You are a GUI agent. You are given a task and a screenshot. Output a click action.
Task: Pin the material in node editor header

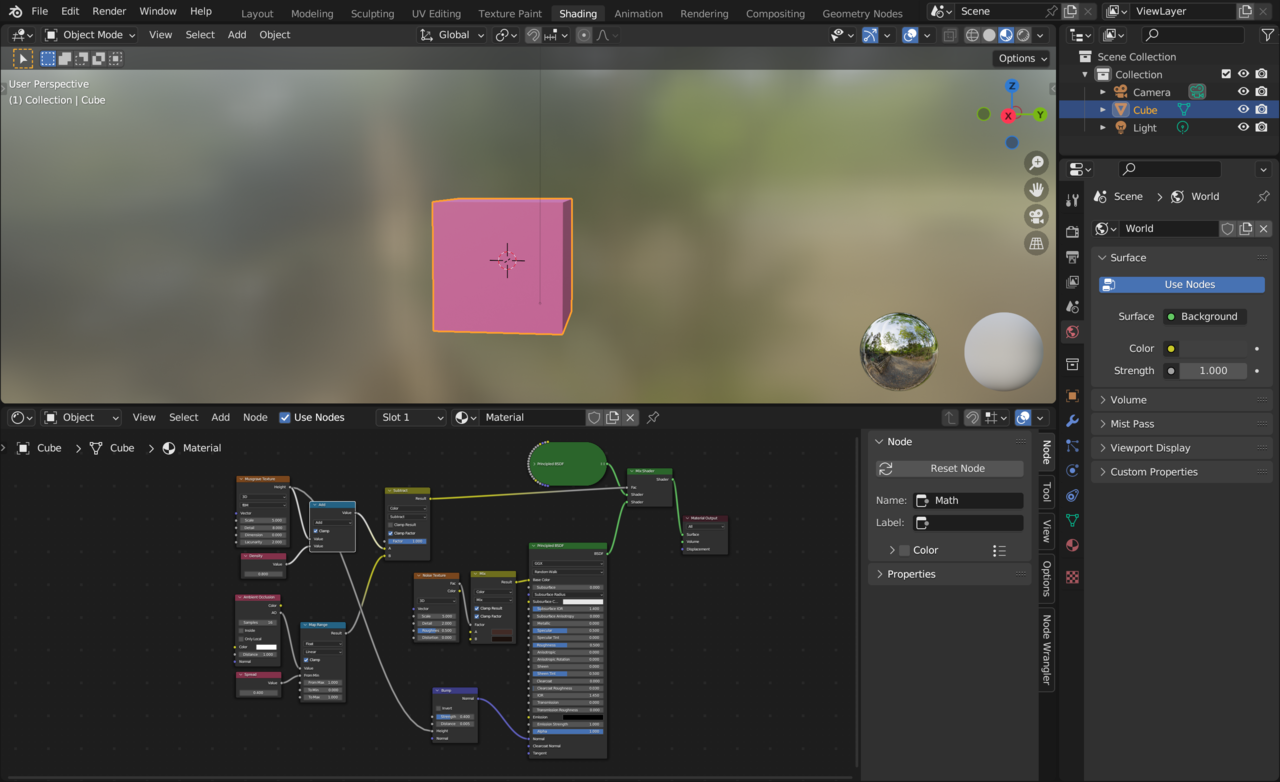click(653, 417)
